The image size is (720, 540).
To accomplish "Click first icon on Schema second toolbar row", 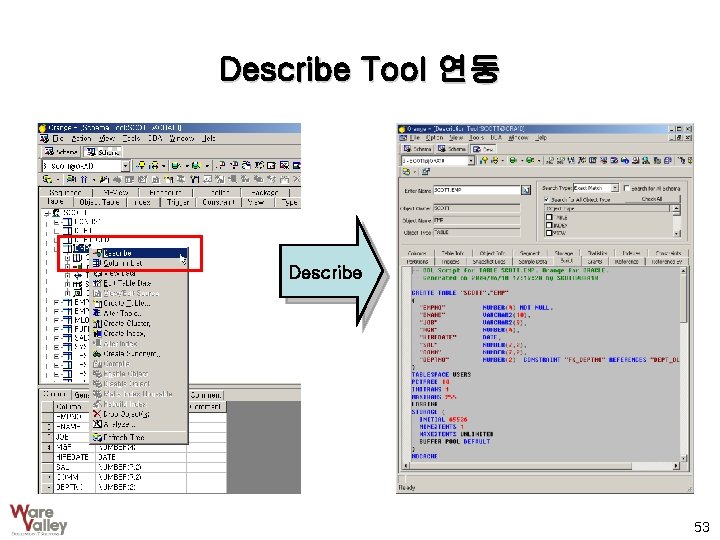I will point(46,179).
